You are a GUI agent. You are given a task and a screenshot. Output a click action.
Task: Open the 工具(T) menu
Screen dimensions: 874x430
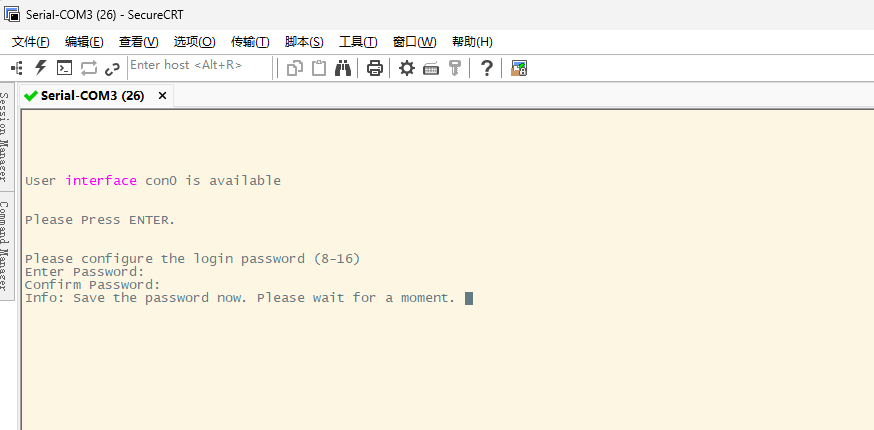click(358, 42)
